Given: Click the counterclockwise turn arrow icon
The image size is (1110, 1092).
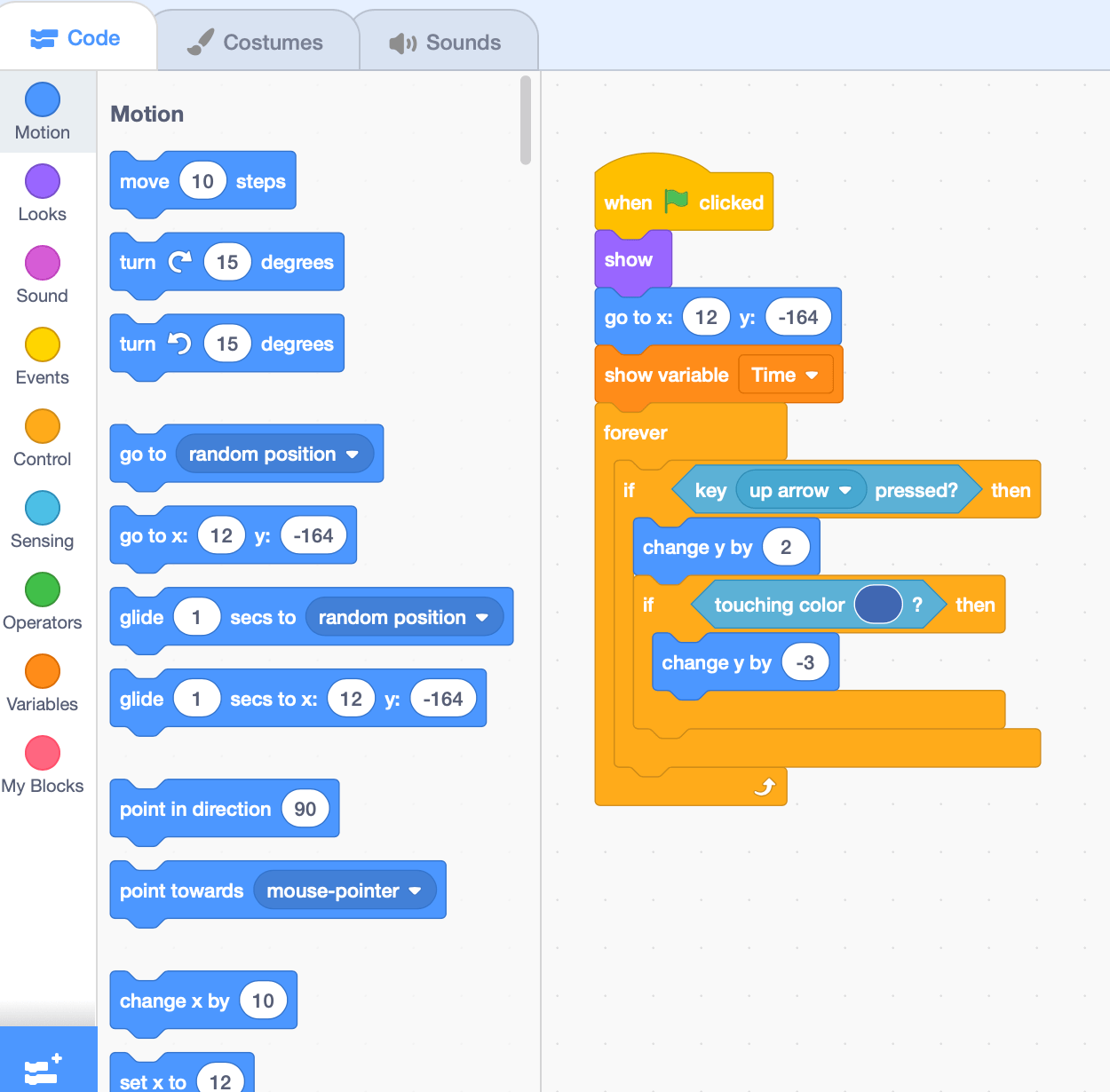Looking at the screenshot, I should pos(180,344).
